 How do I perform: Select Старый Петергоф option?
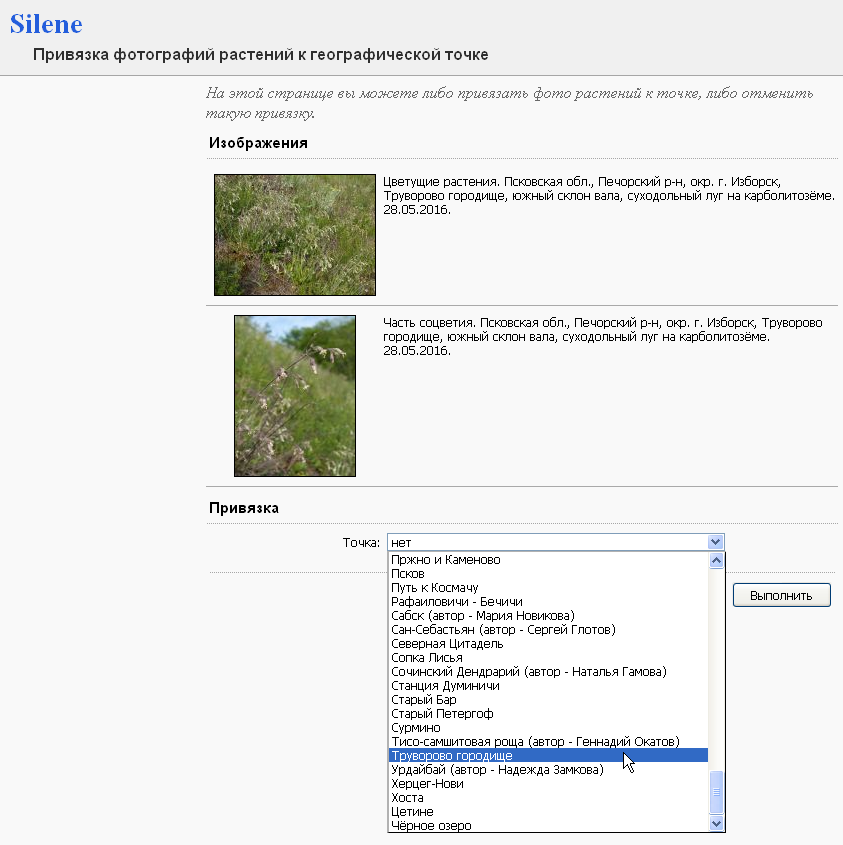pos(442,714)
